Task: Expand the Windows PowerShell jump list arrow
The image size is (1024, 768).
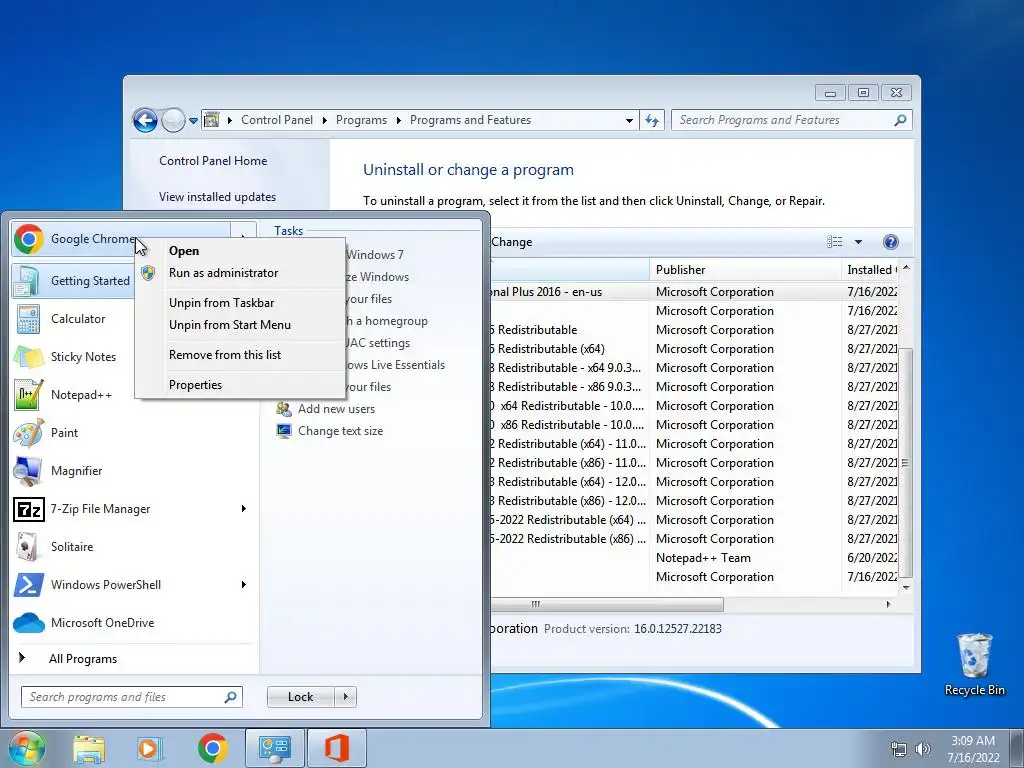Action: click(x=244, y=584)
